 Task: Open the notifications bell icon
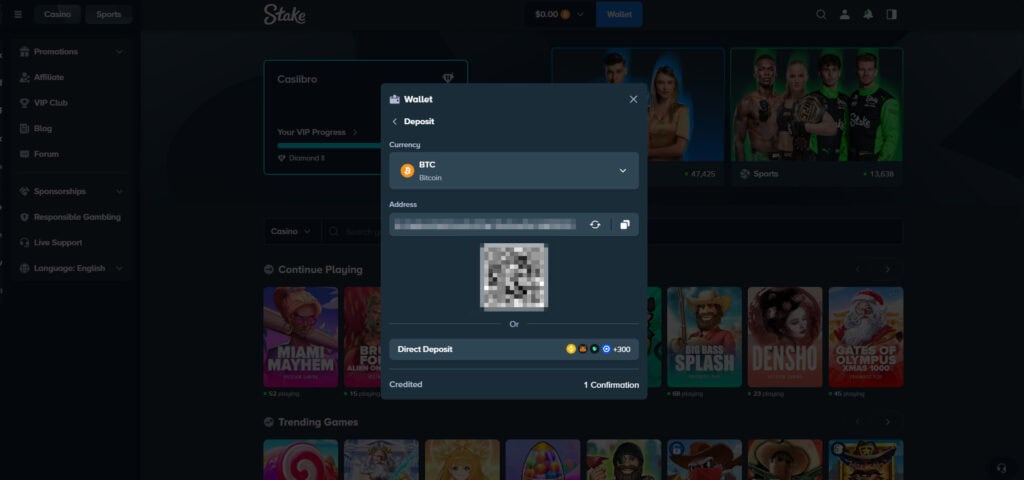pyautogui.click(x=868, y=14)
